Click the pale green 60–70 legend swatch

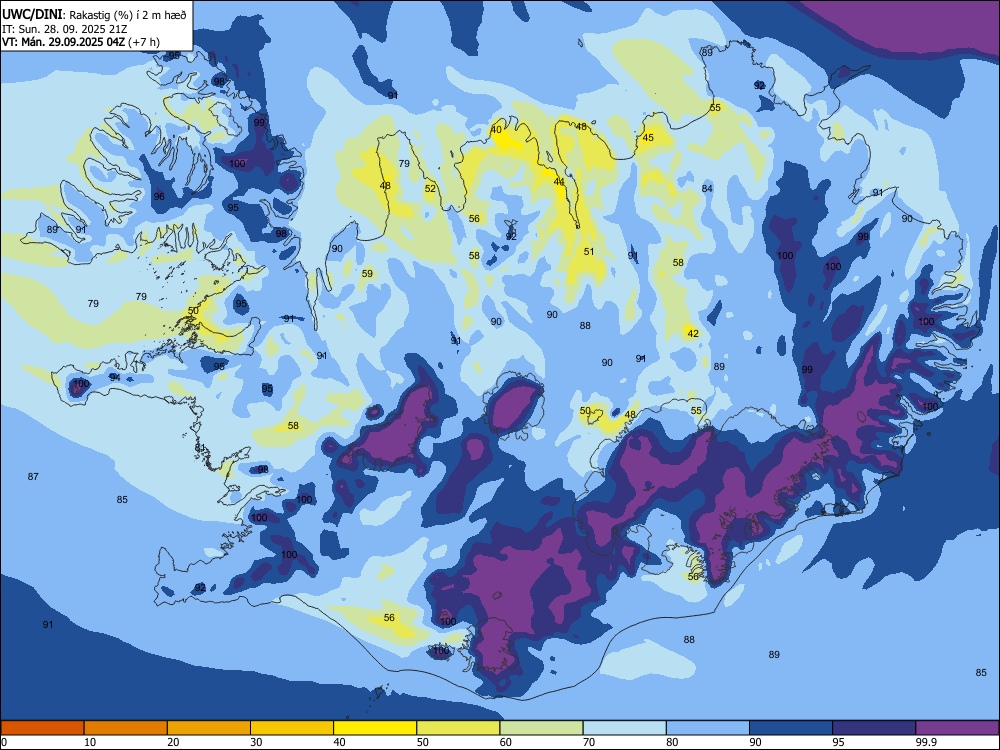coord(541,728)
